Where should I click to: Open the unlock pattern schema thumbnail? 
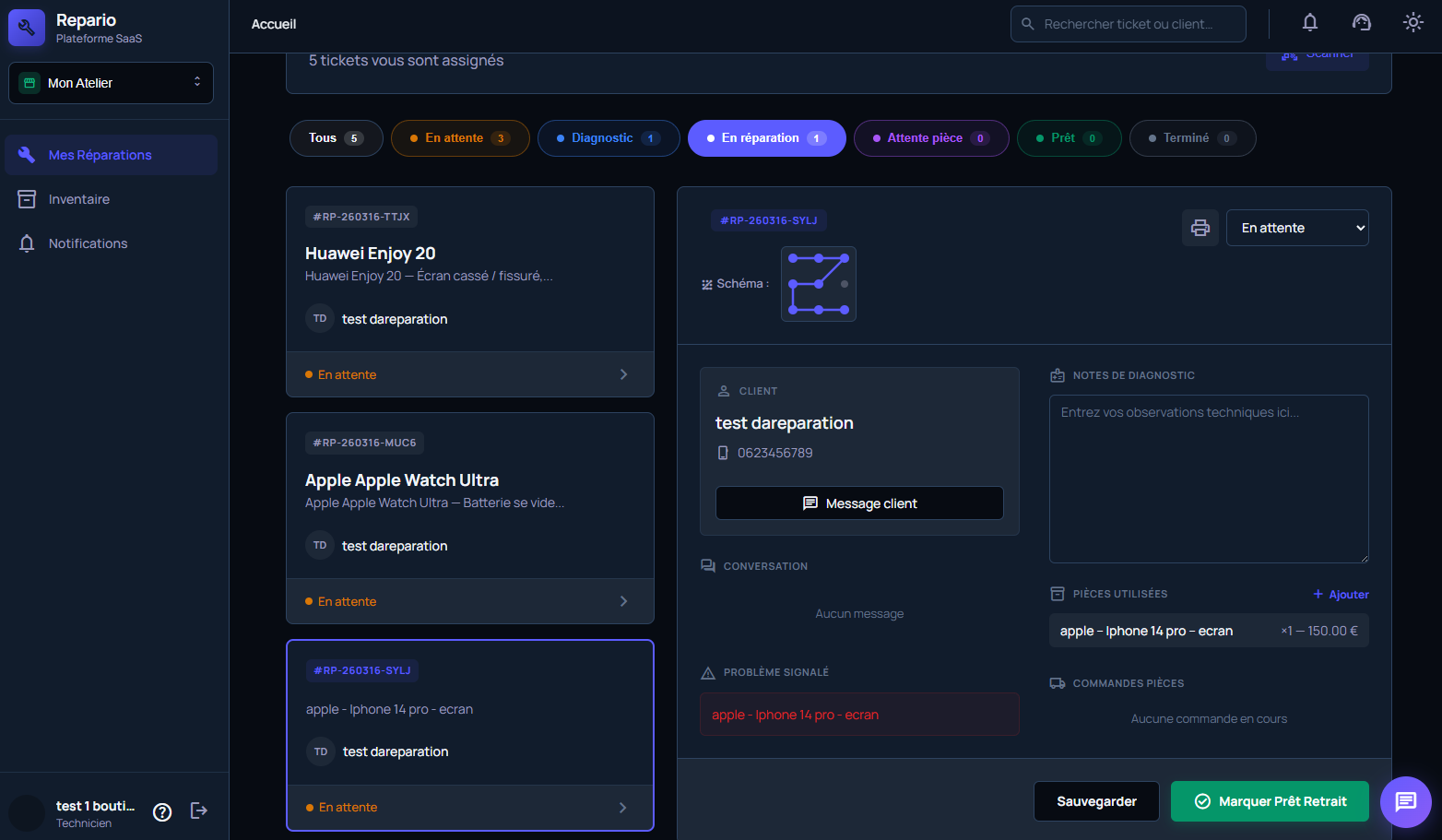click(x=818, y=284)
